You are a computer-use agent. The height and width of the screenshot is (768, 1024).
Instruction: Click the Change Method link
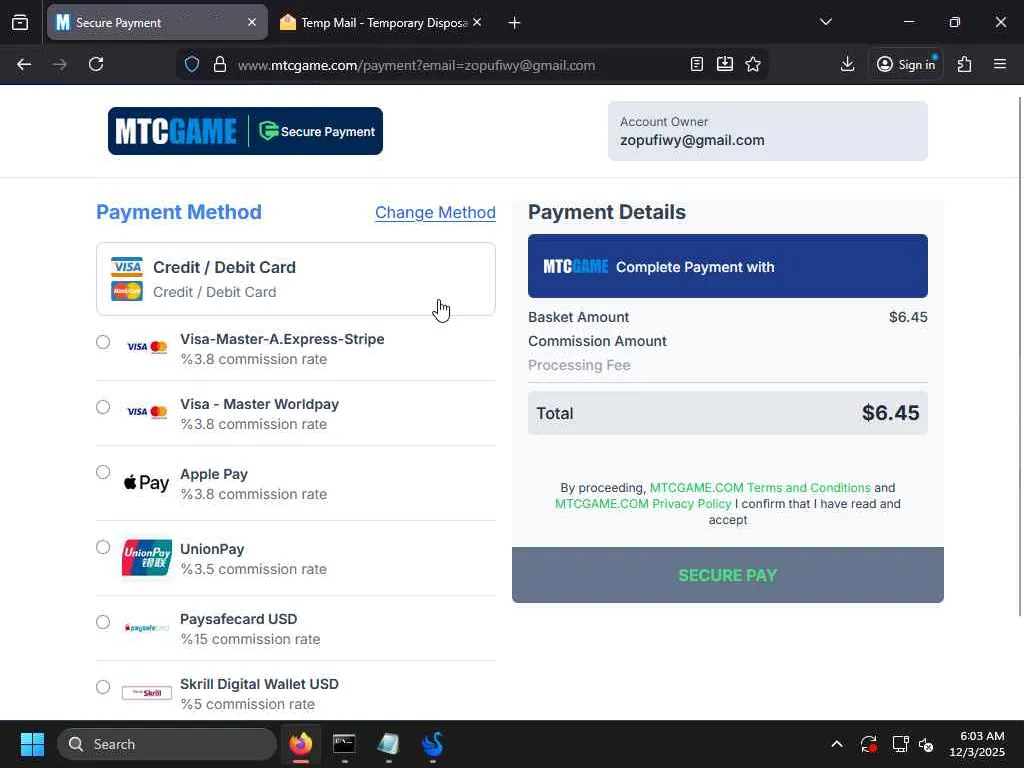pyautogui.click(x=435, y=213)
